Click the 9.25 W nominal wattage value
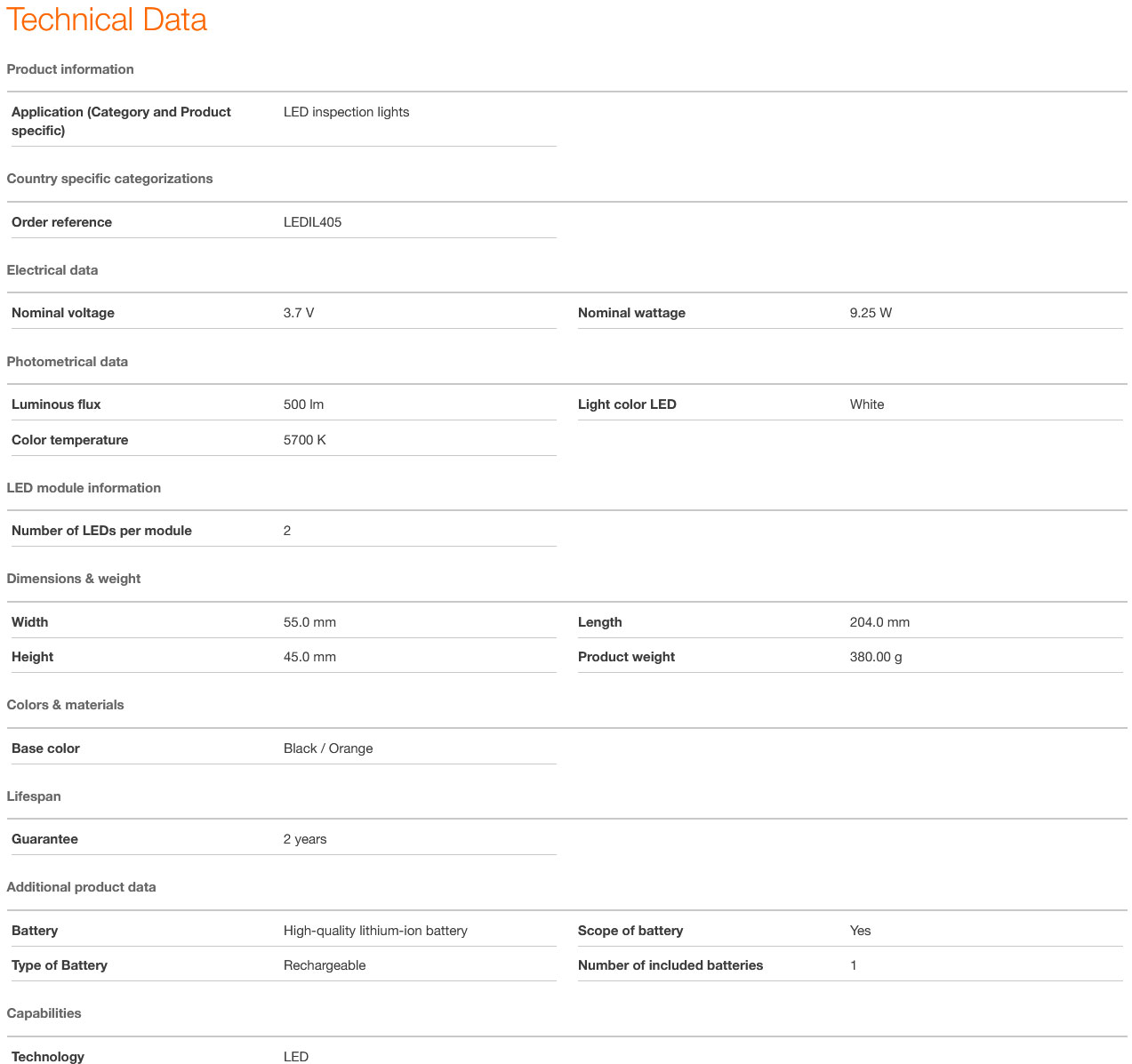1132x1064 pixels. click(871, 313)
